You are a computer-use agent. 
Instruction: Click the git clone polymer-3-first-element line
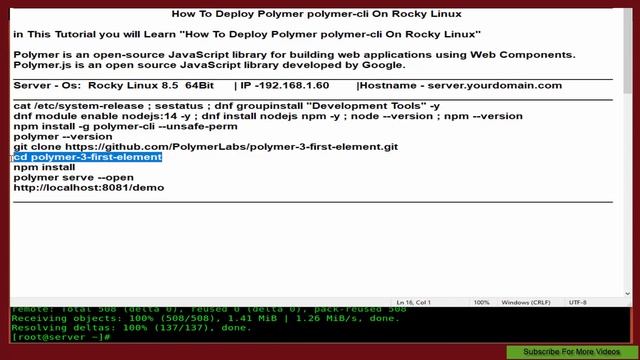pyautogui.click(x=205, y=147)
